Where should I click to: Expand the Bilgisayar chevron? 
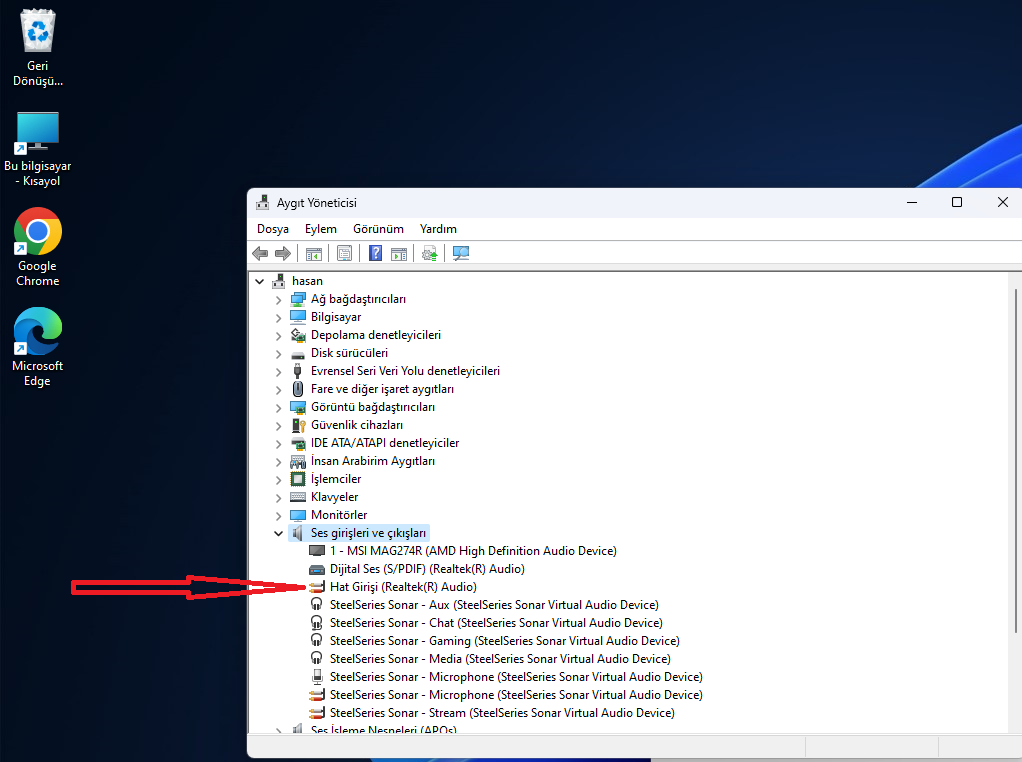click(x=278, y=318)
